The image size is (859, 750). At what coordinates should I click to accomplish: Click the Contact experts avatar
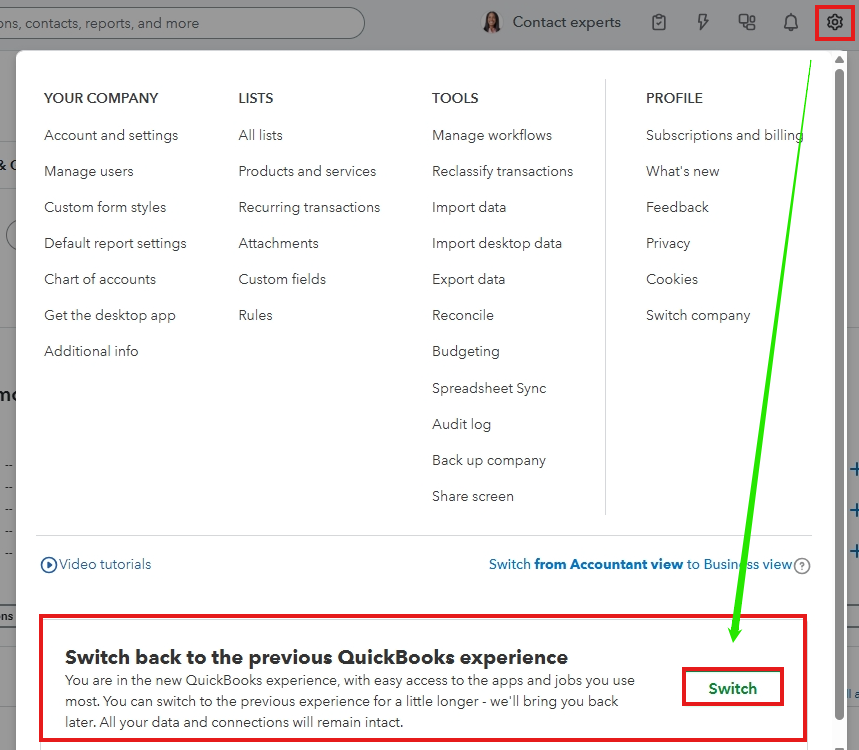coord(492,22)
